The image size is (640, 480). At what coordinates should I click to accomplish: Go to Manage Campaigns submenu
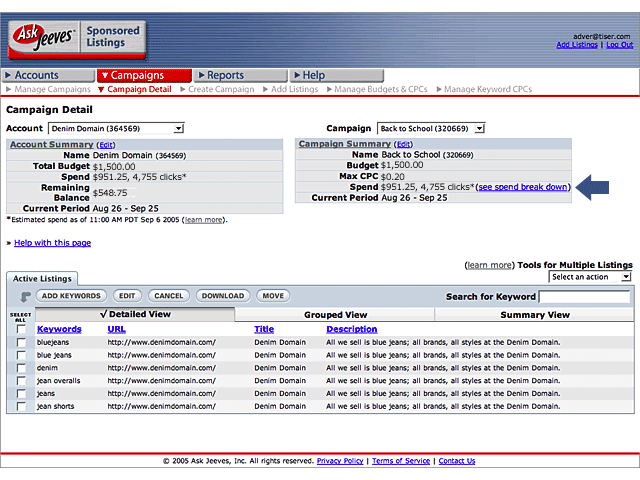pos(48,89)
